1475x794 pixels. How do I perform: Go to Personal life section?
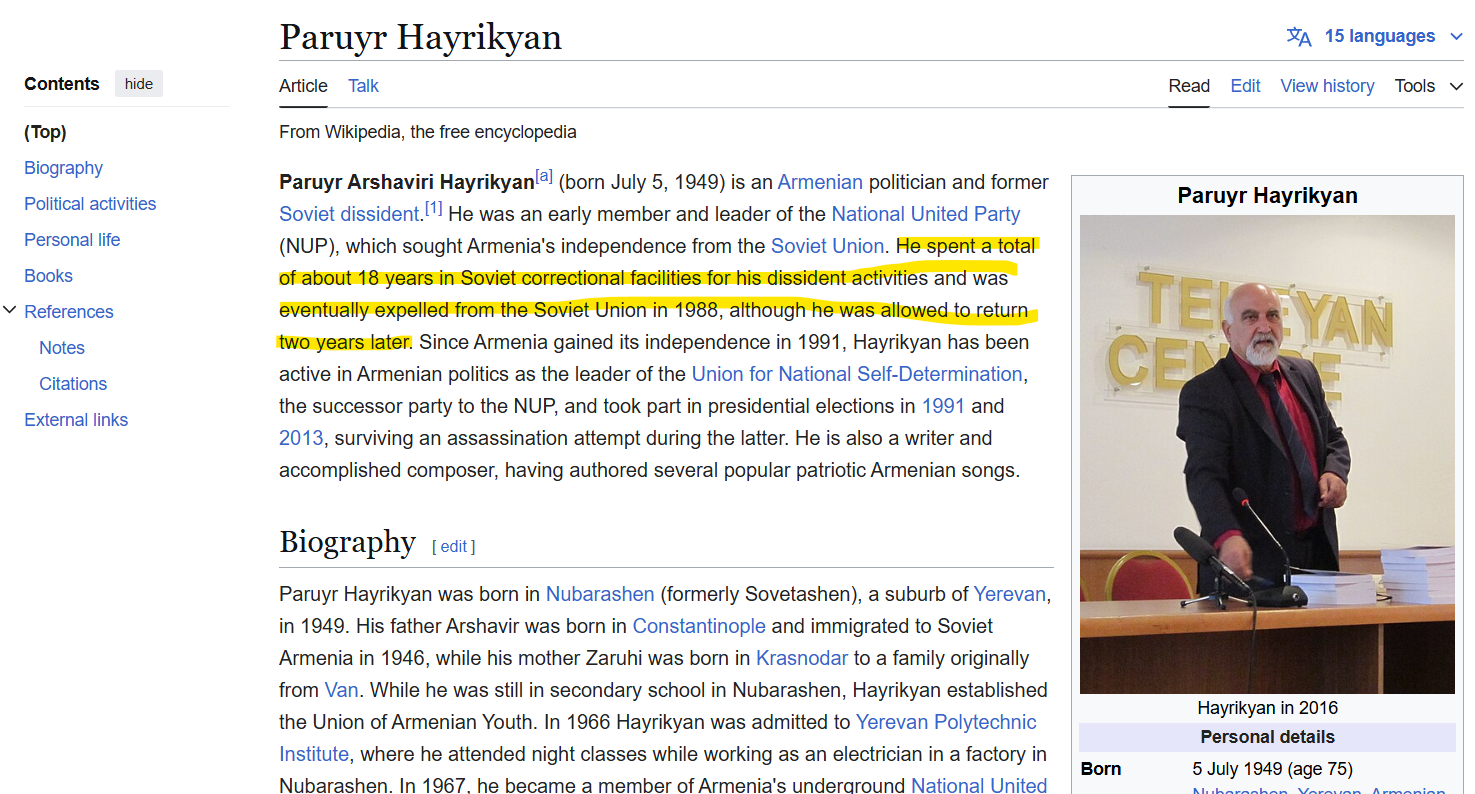click(x=72, y=240)
